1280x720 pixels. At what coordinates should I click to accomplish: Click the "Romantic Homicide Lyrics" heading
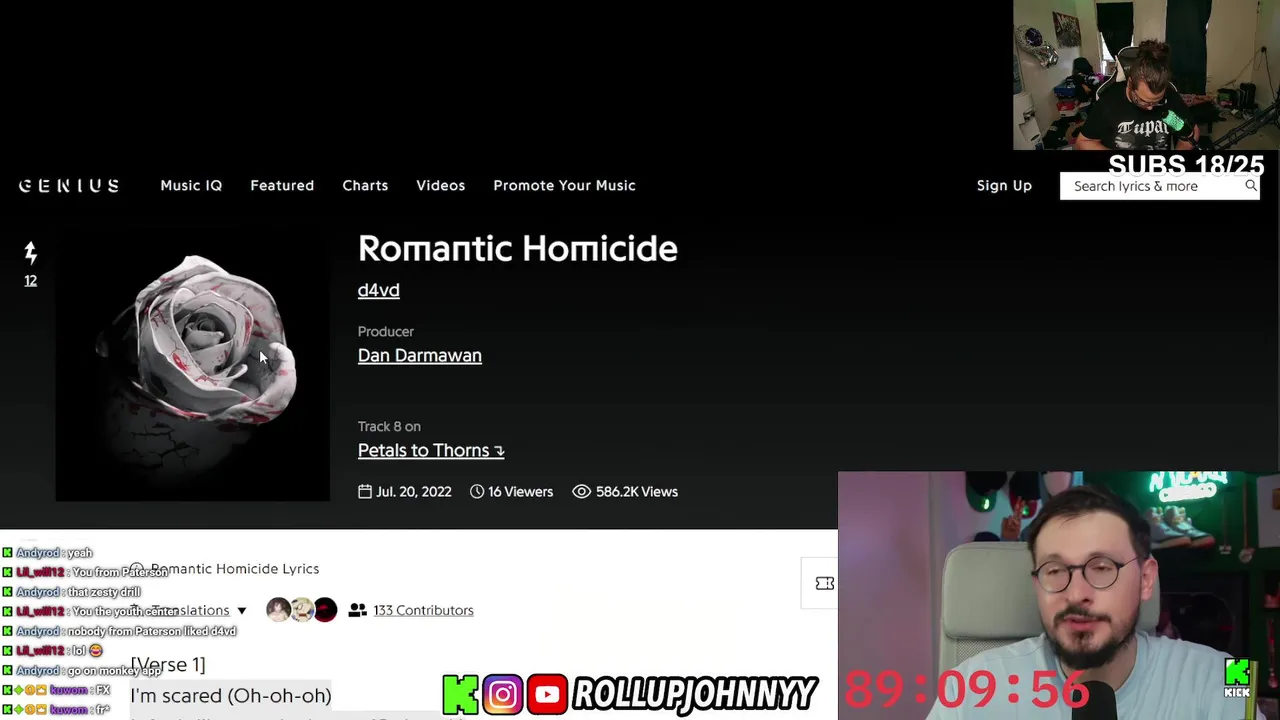point(235,568)
